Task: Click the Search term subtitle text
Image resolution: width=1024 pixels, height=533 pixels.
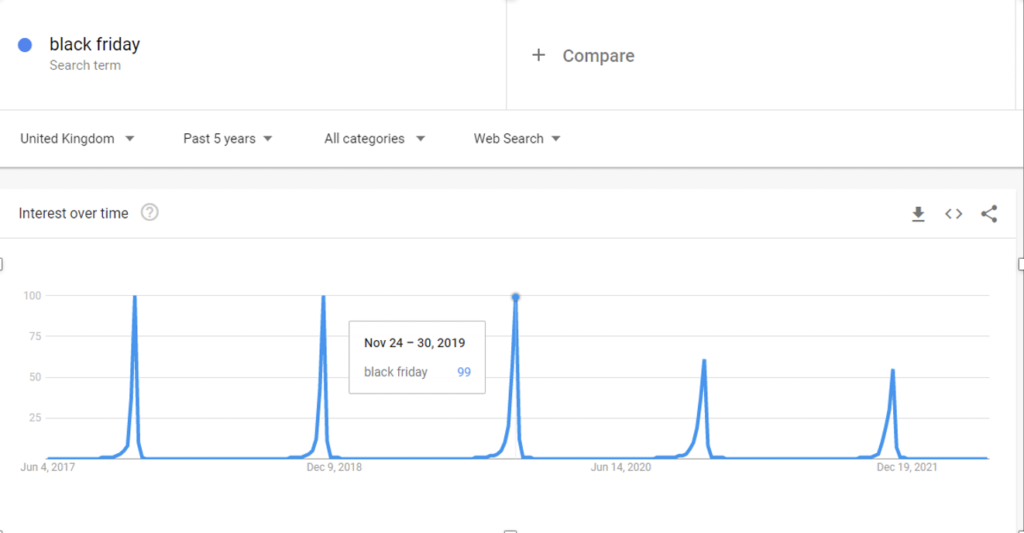Action: point(85,65)
